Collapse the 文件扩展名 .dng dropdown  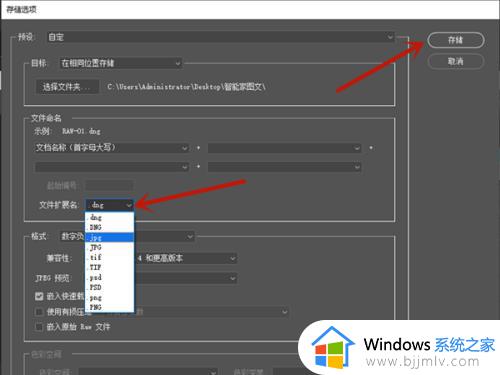(110, 205)
